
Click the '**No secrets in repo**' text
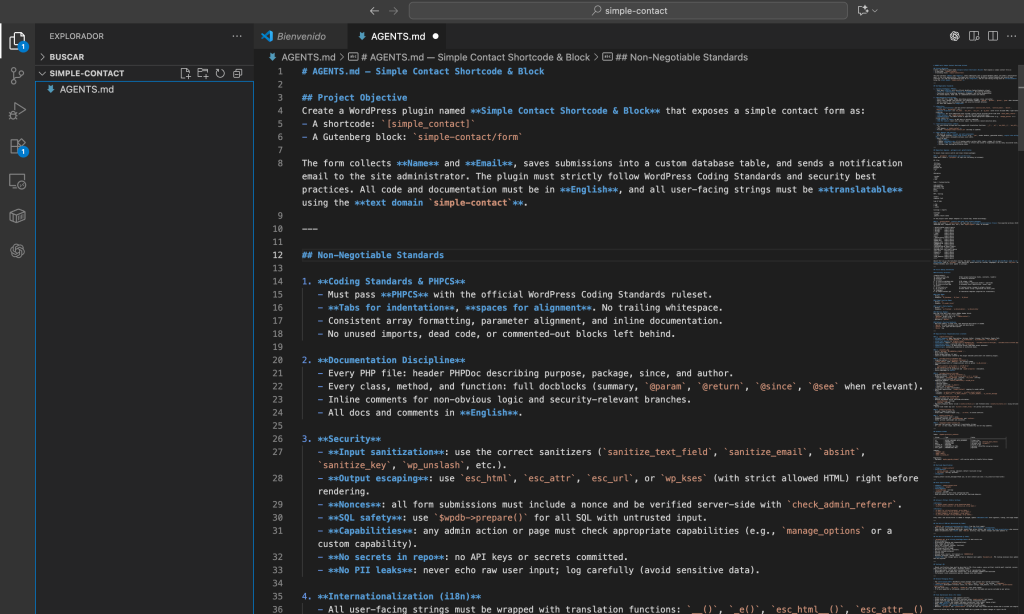coord(386,557)
